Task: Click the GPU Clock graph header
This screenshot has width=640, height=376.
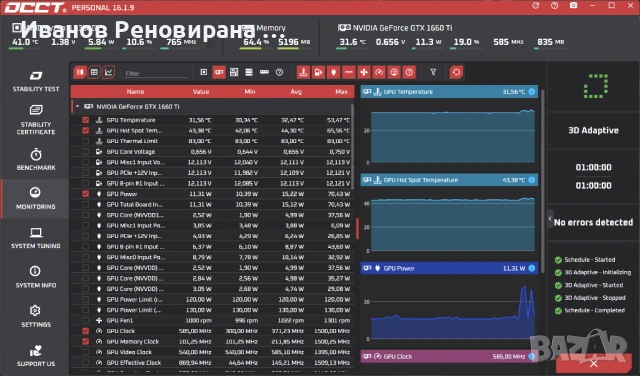Action: [449, 356]
